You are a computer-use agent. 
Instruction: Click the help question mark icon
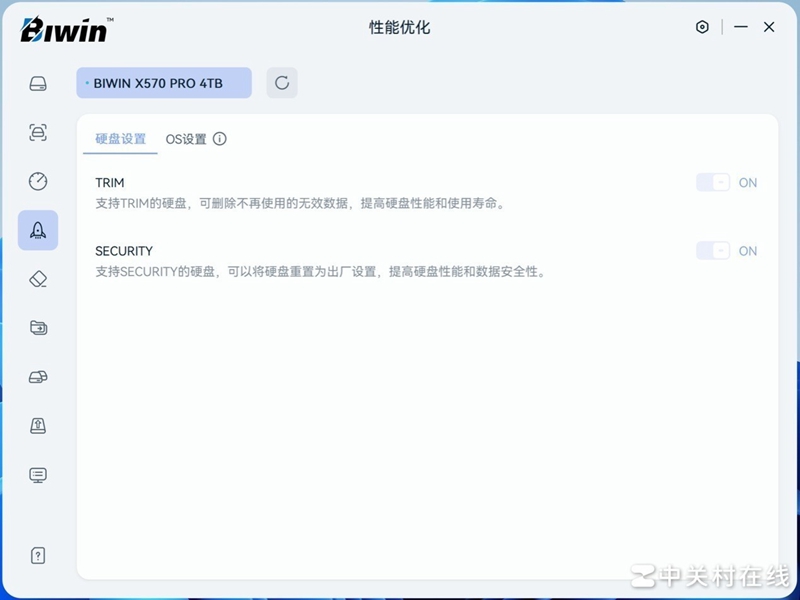click(x=38, y=556)
